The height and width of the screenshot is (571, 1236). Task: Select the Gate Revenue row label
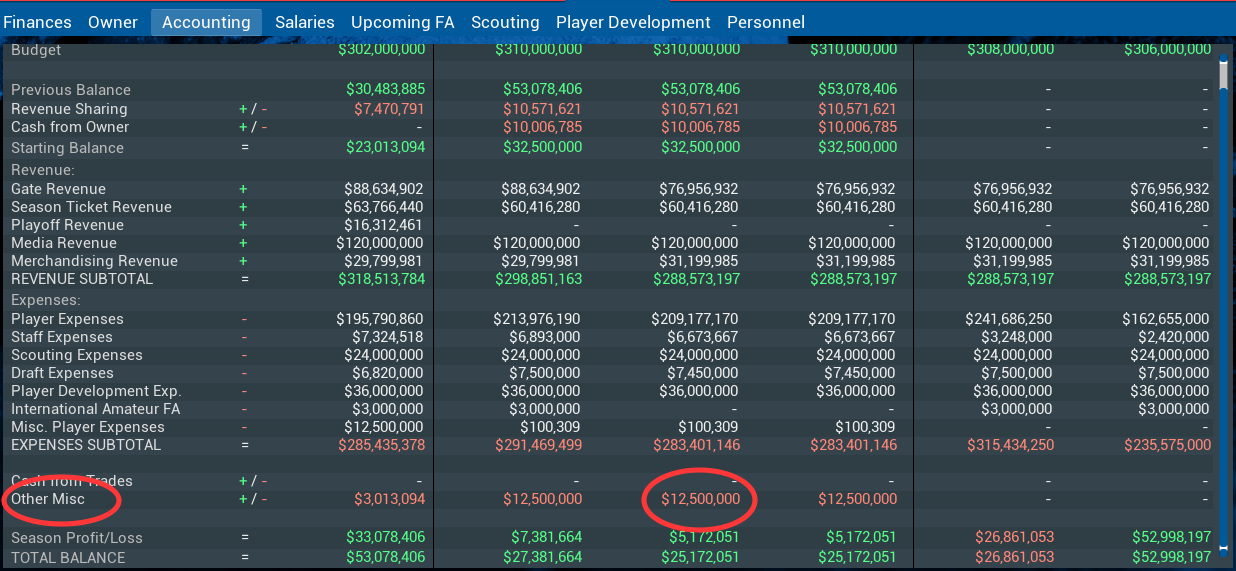pos(58,189)
